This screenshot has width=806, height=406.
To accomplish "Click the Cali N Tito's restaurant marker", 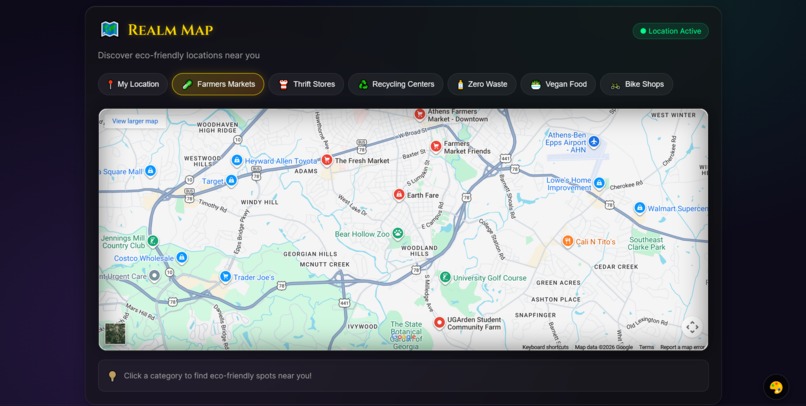I will (x=567, y=241).
